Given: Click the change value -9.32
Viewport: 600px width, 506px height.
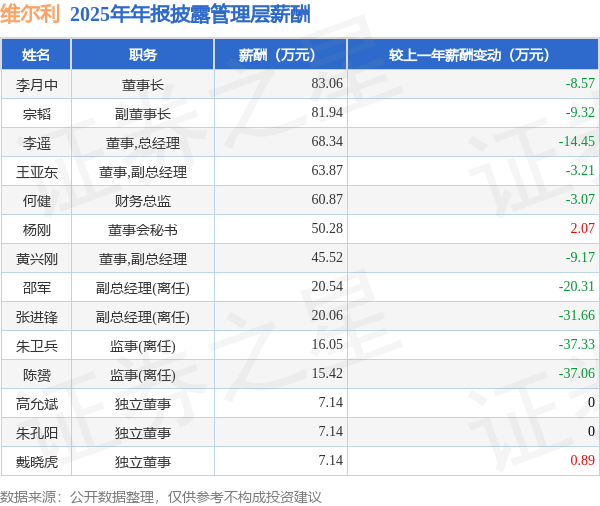Looking at the screenshot, I should (580, 112).
